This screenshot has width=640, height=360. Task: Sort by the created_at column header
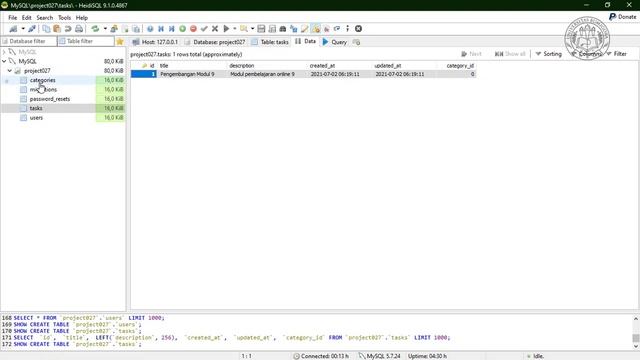[340, 65]
